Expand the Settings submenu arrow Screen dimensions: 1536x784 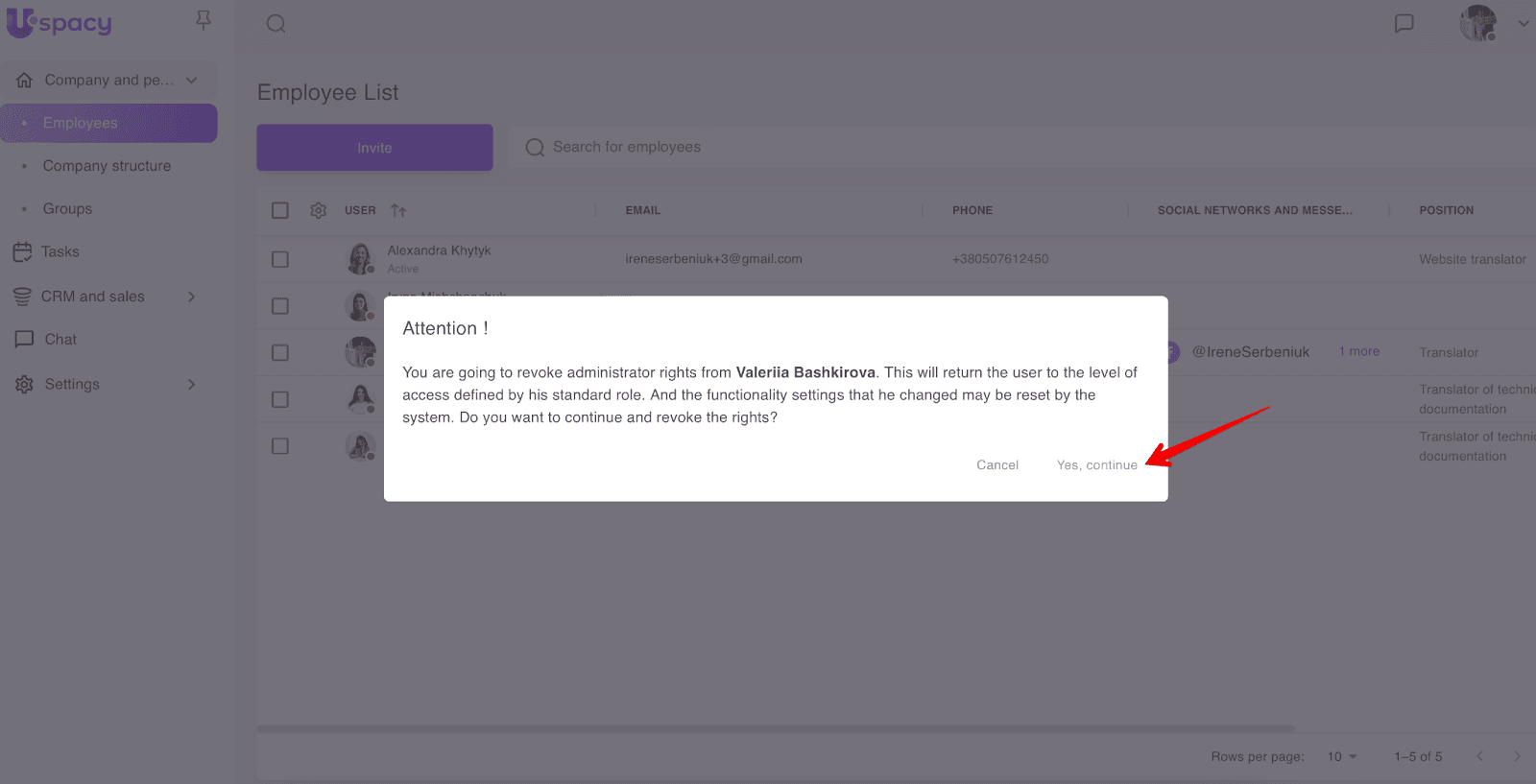click(x=191, y=385)
